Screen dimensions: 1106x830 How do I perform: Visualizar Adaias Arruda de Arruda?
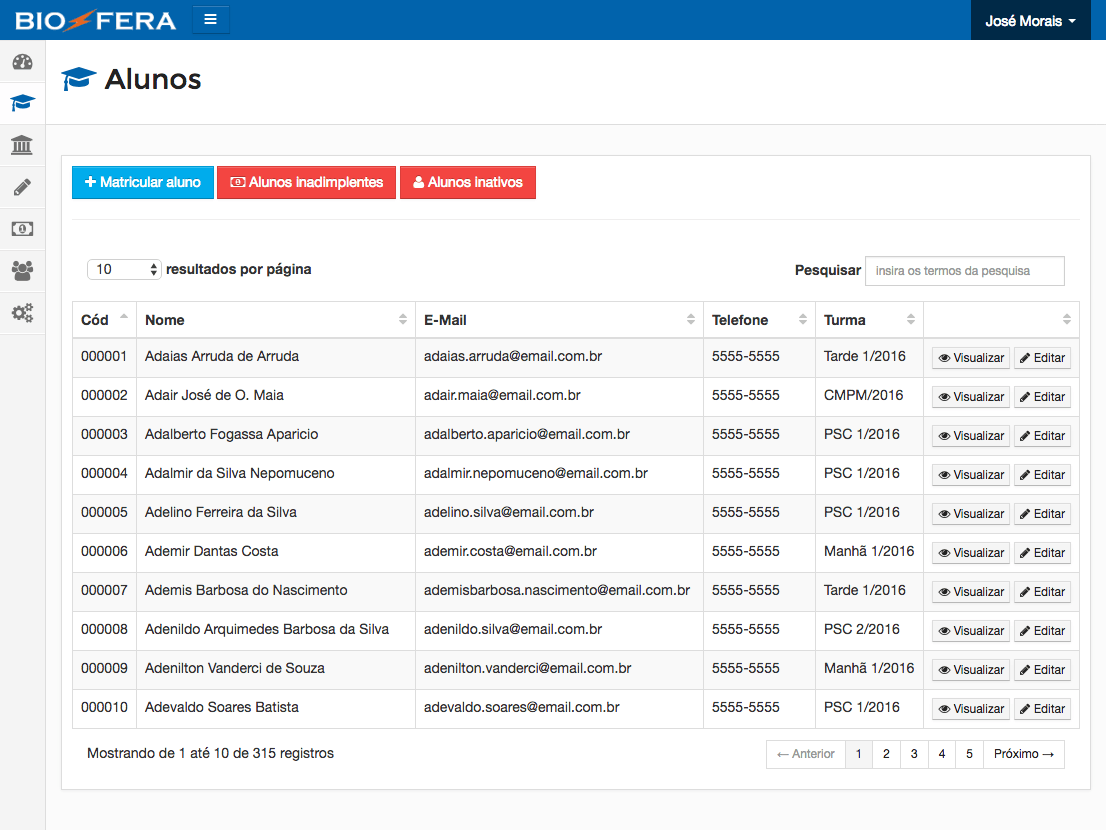(x=971, y=358)
